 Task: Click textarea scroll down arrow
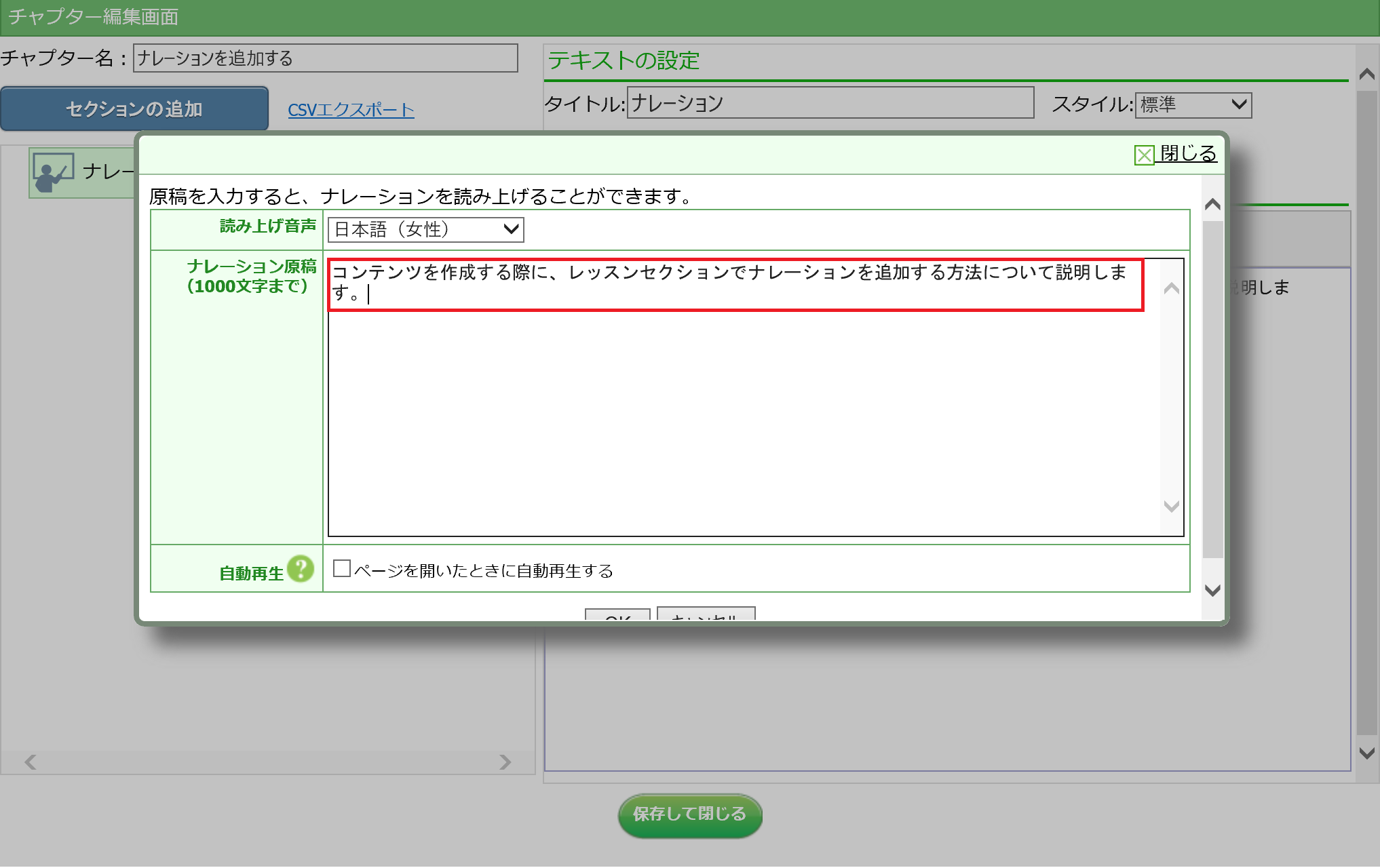click(x=1171, y=507)
